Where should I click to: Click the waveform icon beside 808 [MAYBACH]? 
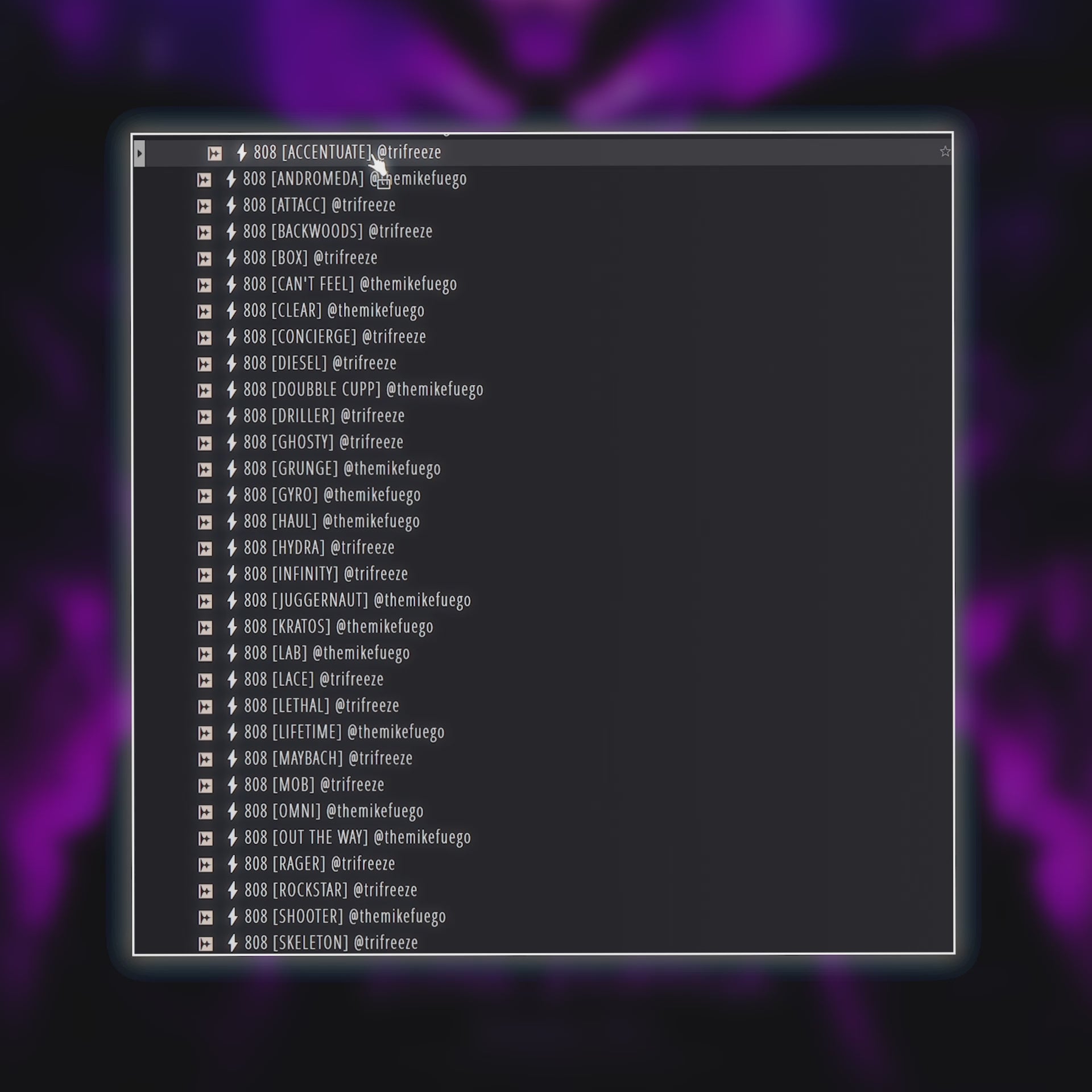[x=205, y=760]
